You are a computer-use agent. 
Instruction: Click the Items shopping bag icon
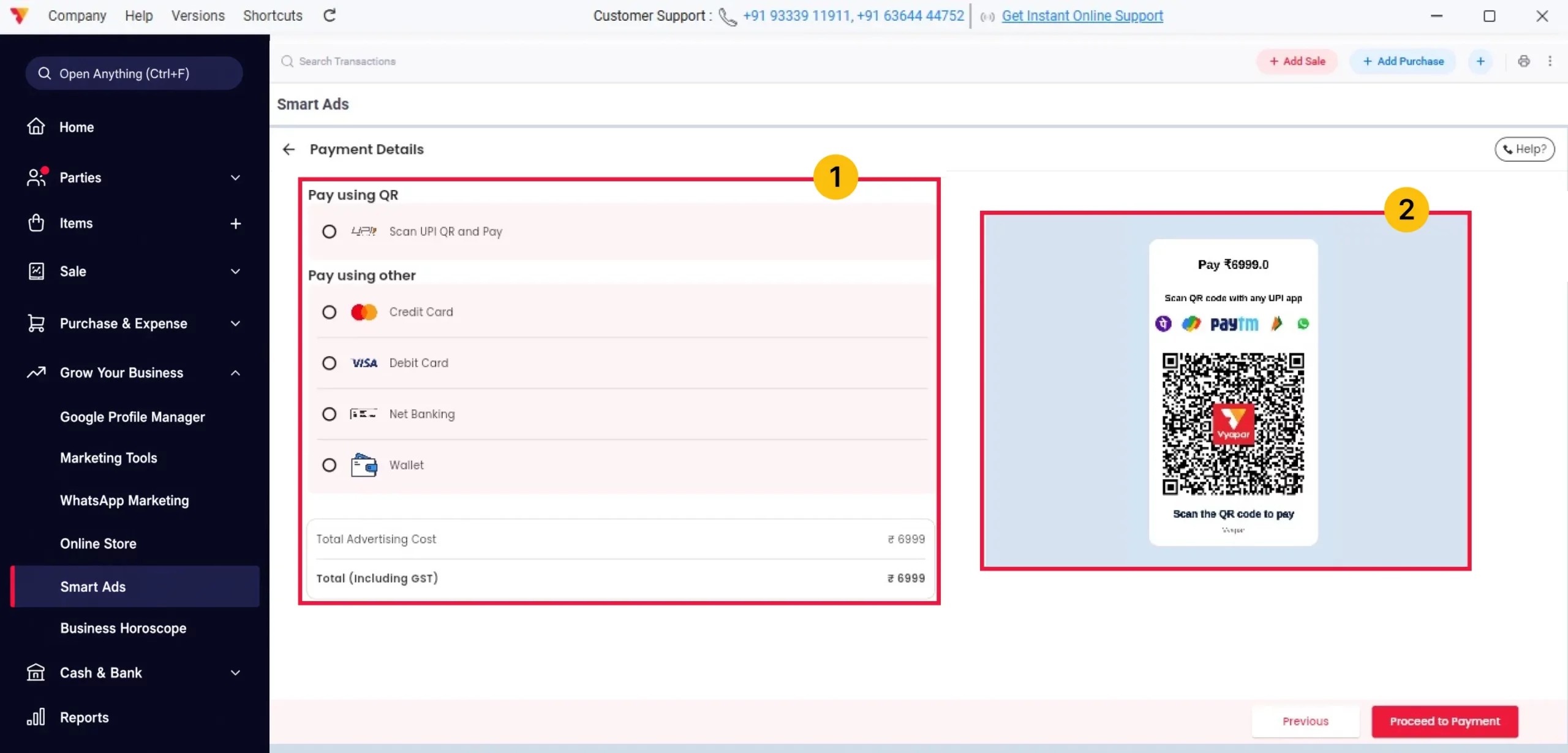36,223
